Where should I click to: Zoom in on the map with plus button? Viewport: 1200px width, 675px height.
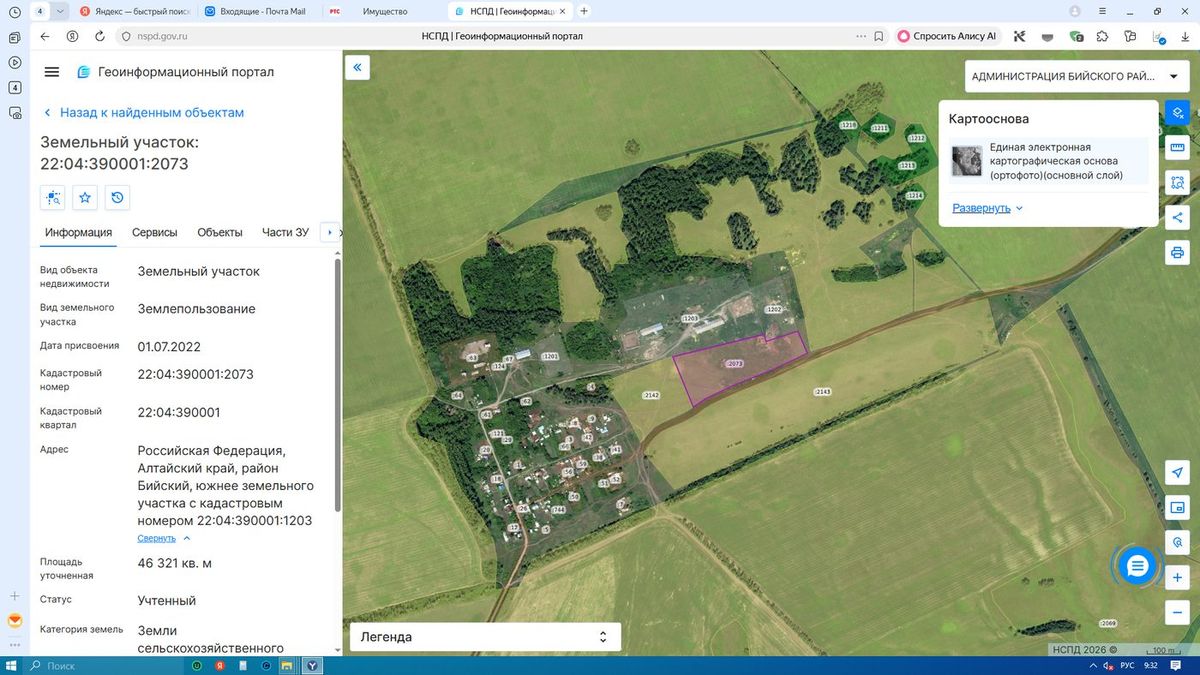[1178, 578]
